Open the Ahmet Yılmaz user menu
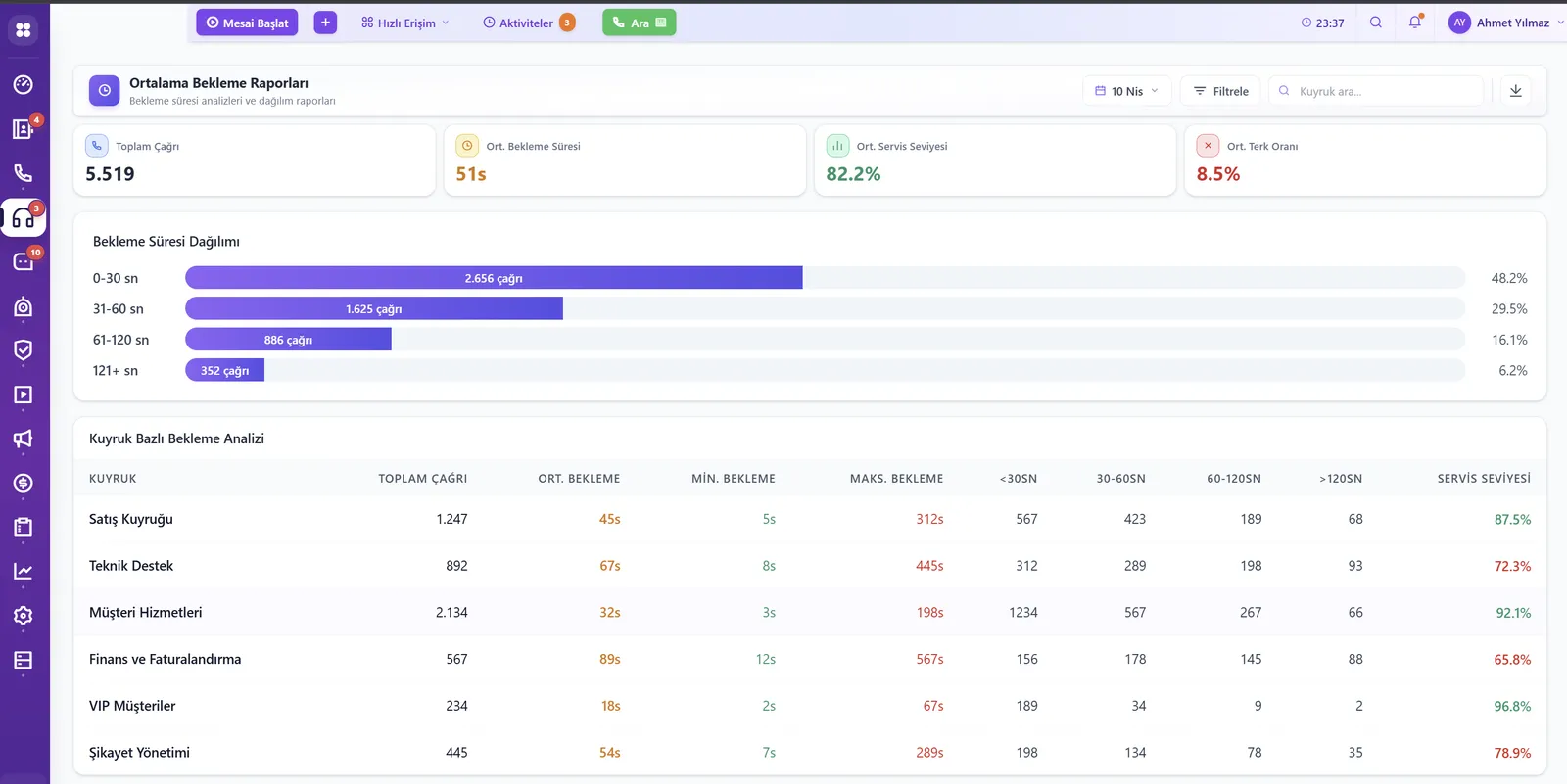The image size is (1567, 784). (1506, 23)
